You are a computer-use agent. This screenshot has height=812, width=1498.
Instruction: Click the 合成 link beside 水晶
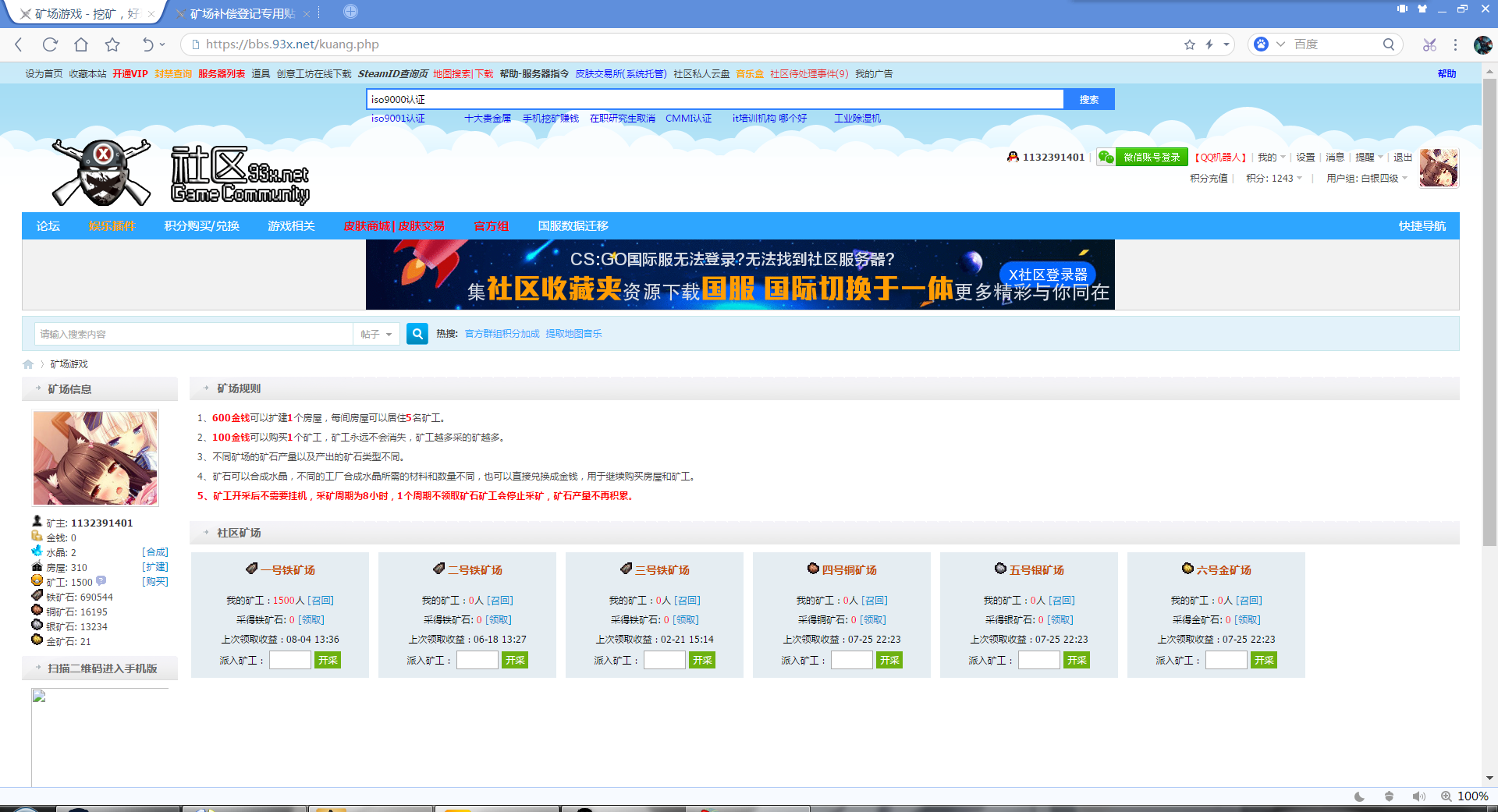coord(155,551)
